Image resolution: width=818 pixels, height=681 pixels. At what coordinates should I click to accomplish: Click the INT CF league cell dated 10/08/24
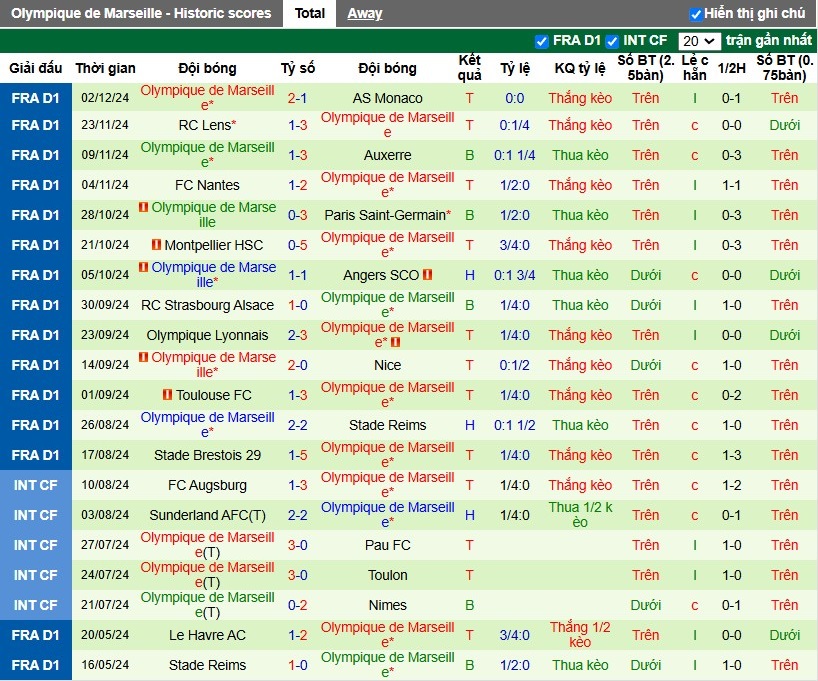35,485
